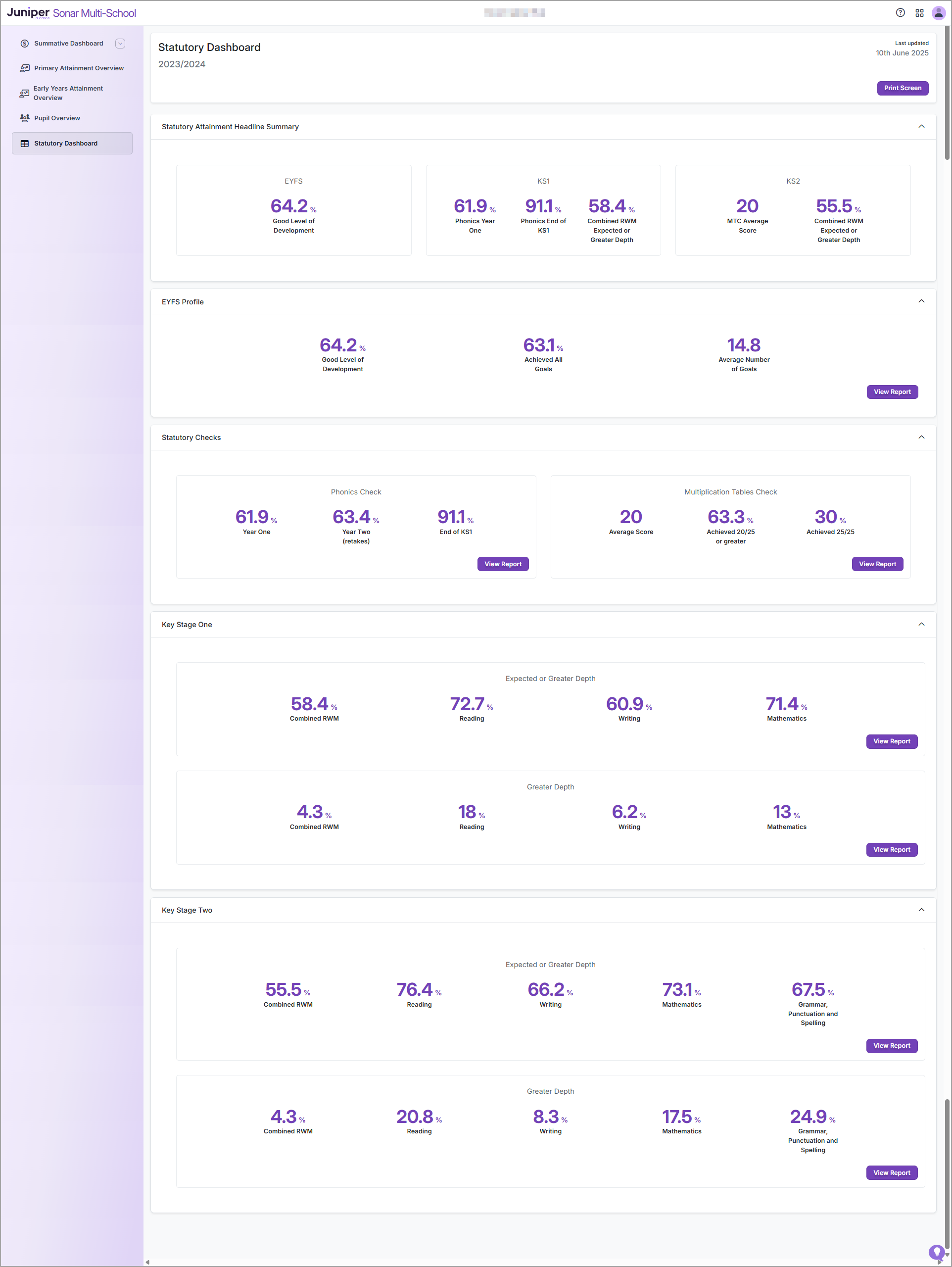Image resolution: width=952 pixels, height=1267 pixels.
Task: Click the Statutory Dashboard table icon
Action: pos(25,143)
